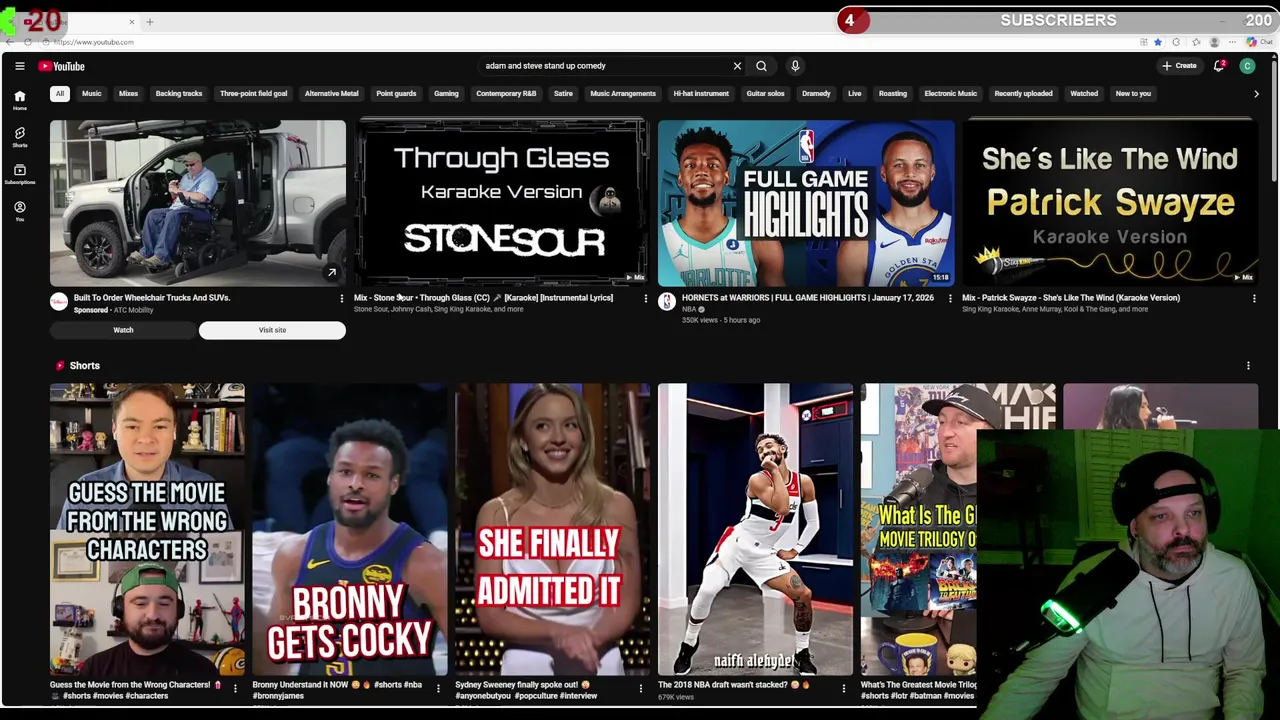Screen dimensions: 1280x720
Task: Open options for Guess the Movie short
Action: pyautogui.click(x=235, y=688)
